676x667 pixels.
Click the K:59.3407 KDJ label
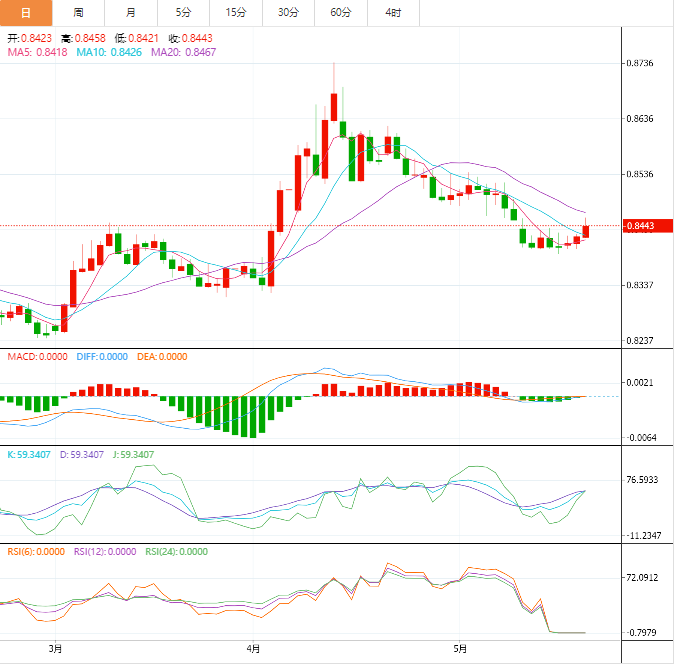coord(29,455)
